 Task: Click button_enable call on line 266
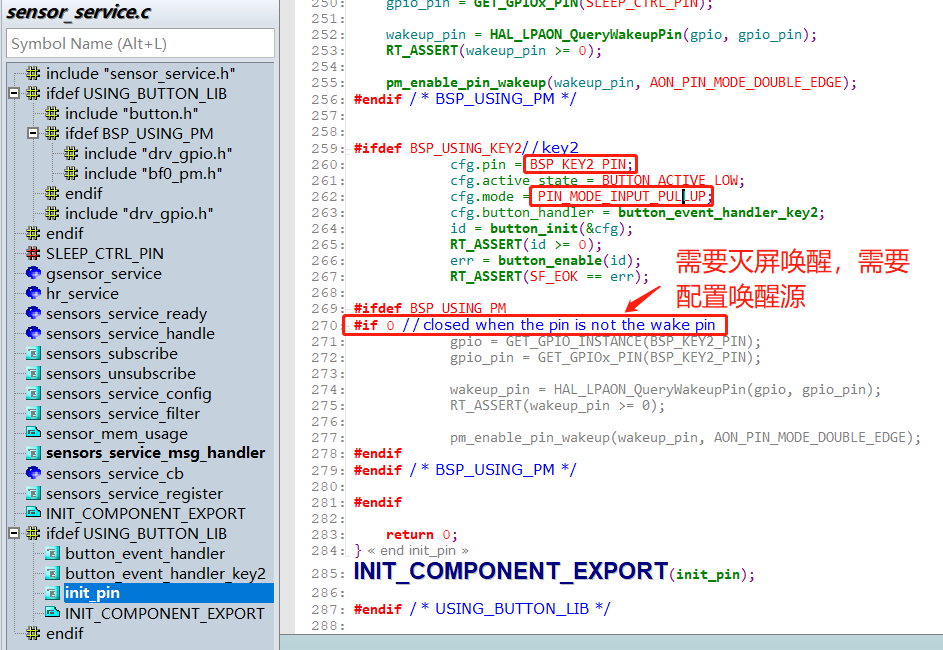click(550, 260)
